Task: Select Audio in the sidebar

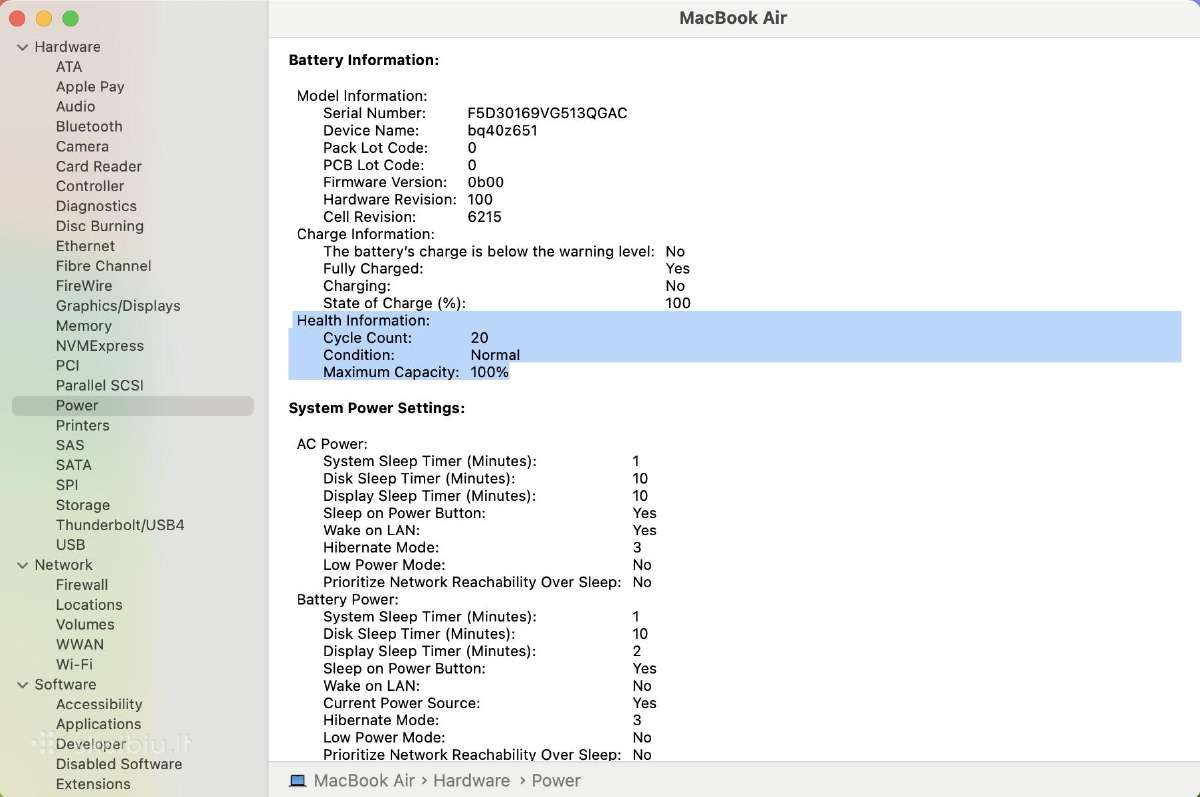Action: 76,107
